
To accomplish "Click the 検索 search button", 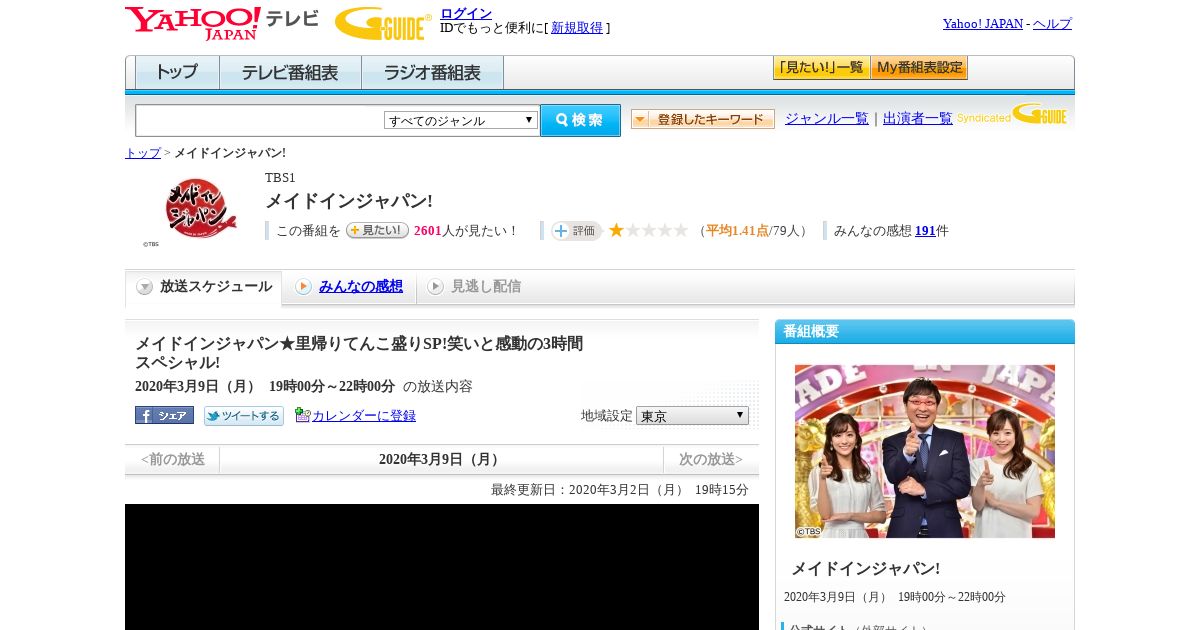I will point(580,120).
